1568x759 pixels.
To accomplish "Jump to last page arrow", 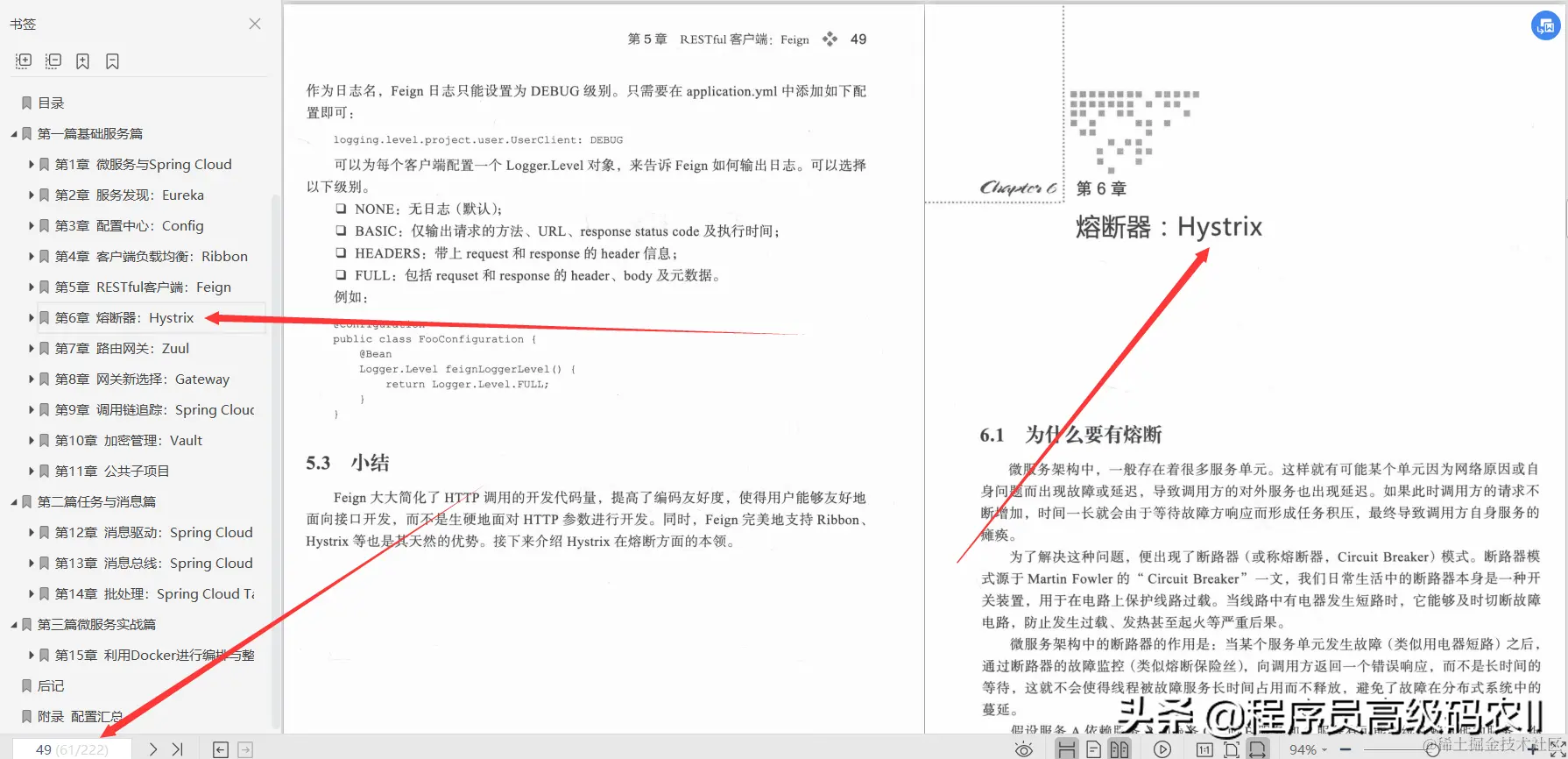I will coord(178,749).
